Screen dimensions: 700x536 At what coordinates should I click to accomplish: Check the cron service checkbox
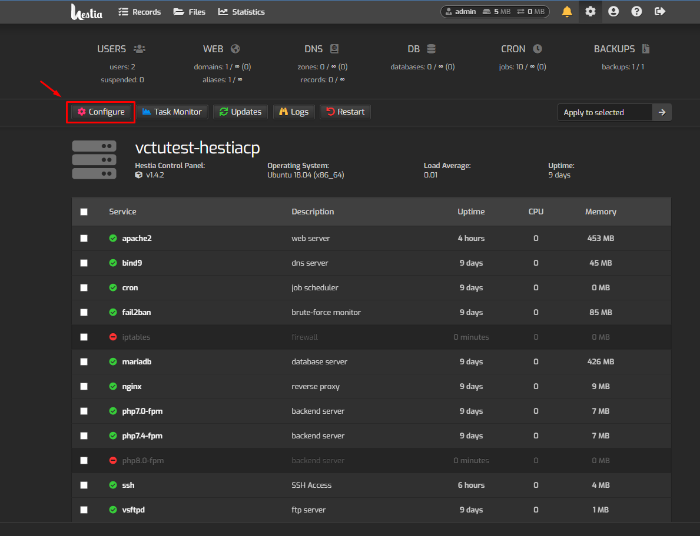(x=84, y=288)
